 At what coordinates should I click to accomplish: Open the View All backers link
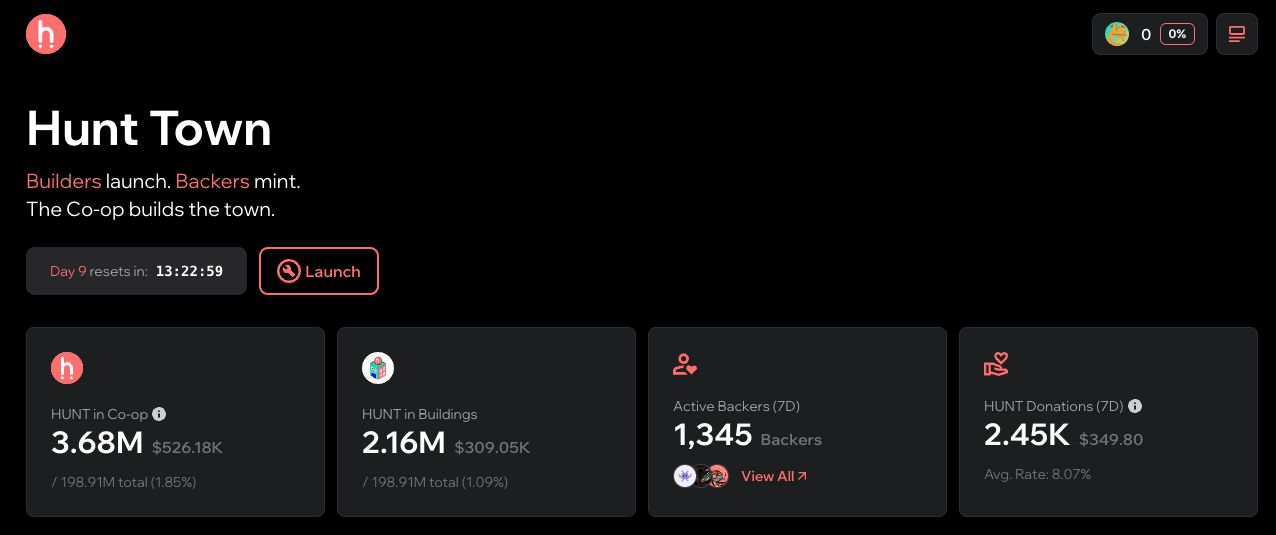(774, 476)
